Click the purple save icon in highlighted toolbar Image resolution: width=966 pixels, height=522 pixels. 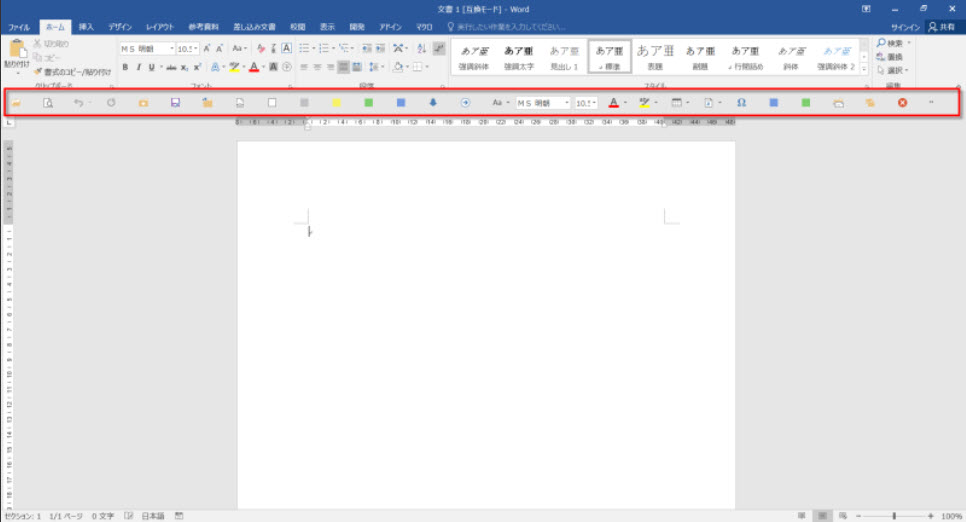tap(175, 102)
